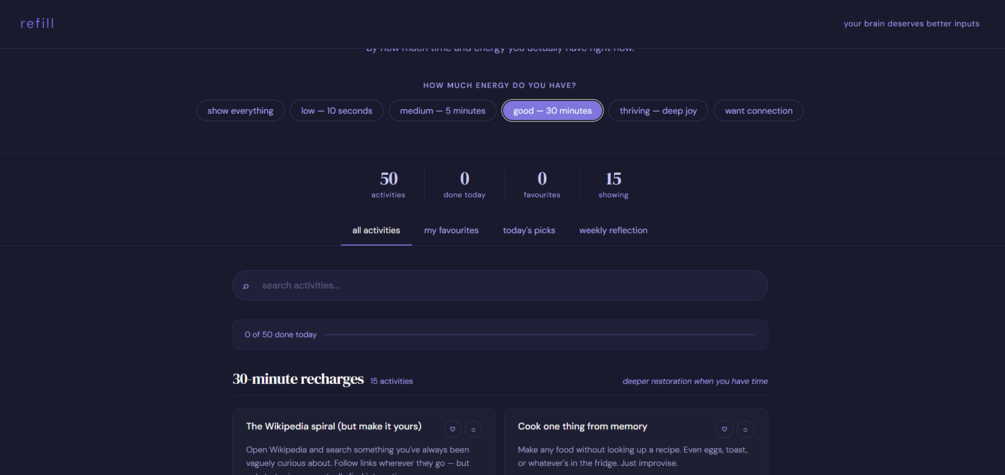The width and height of the screenshot is (1005, 475).
Task: Mark Cook one thing from memory done
Action: 745,429
